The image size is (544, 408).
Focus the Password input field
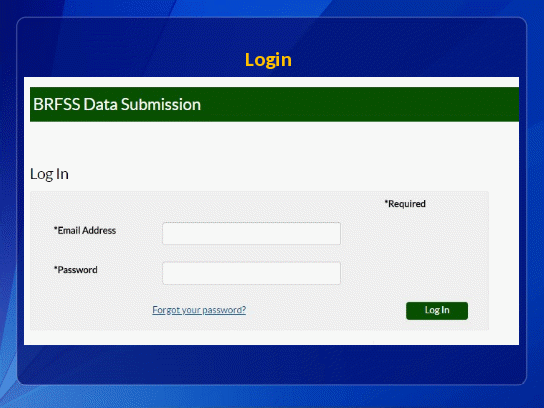pos(252,273)
